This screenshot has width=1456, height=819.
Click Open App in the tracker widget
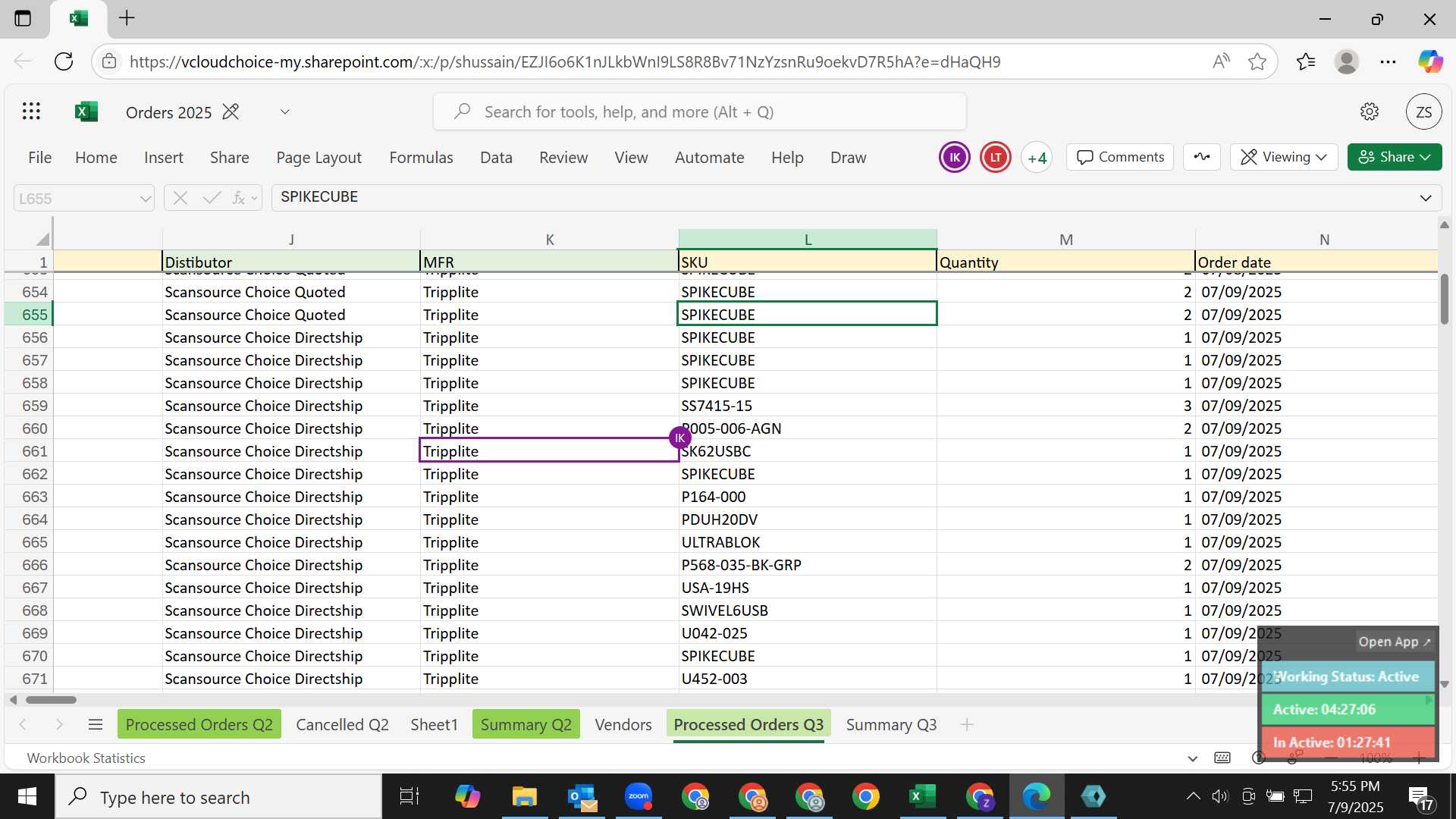[x=1395, y=642]
